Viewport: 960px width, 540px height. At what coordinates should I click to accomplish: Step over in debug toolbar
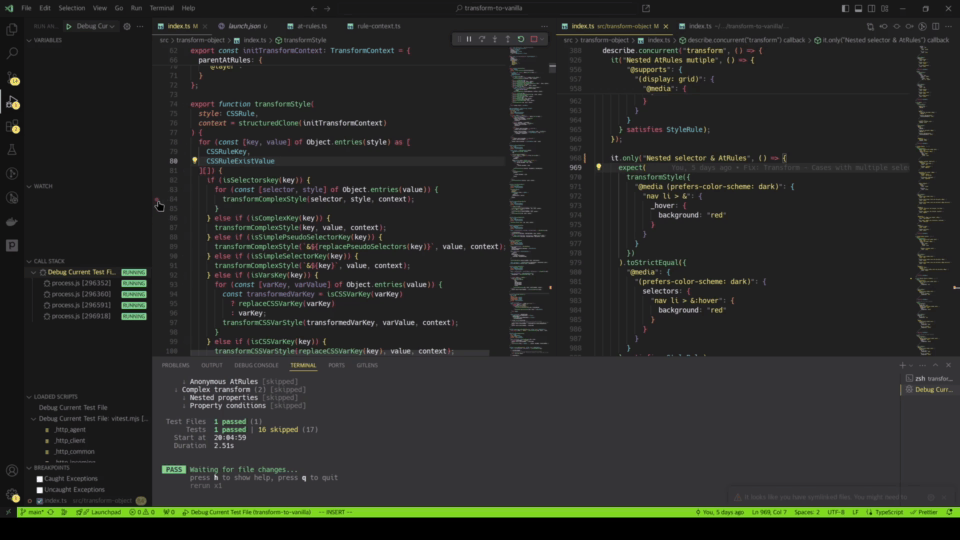pos(482,39)
